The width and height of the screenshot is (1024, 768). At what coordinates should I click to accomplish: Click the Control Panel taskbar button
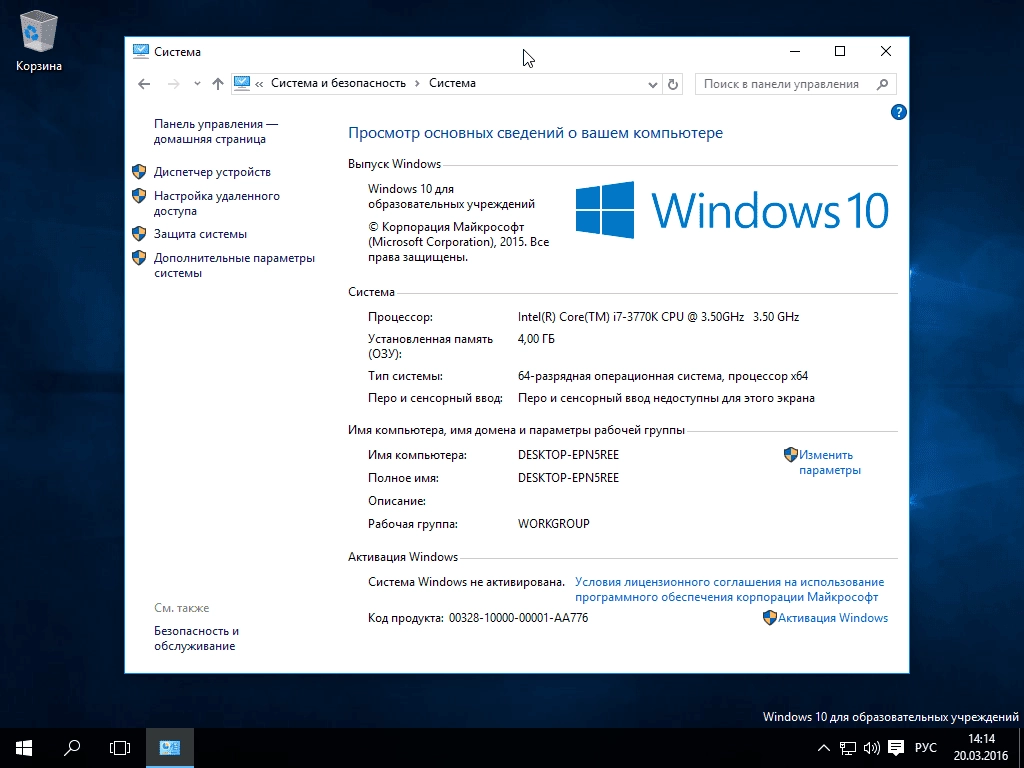click(170, 748)
